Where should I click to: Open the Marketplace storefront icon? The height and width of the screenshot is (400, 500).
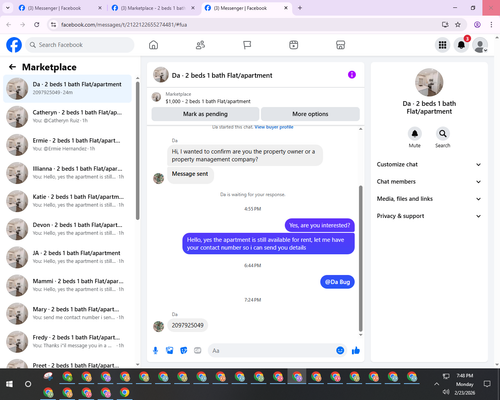click(340, 45)
